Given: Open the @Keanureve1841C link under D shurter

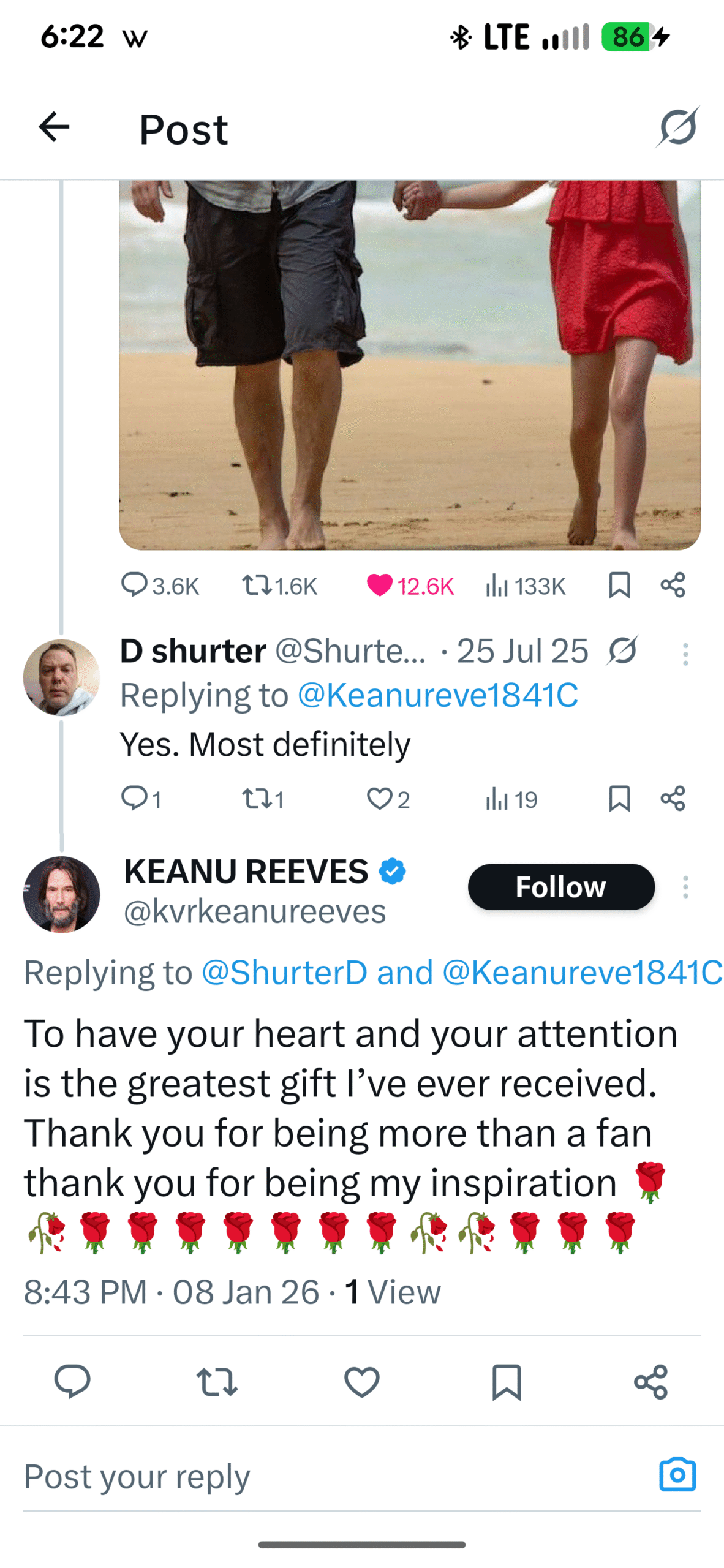Looking at the screenshot, I should (437, 695).
